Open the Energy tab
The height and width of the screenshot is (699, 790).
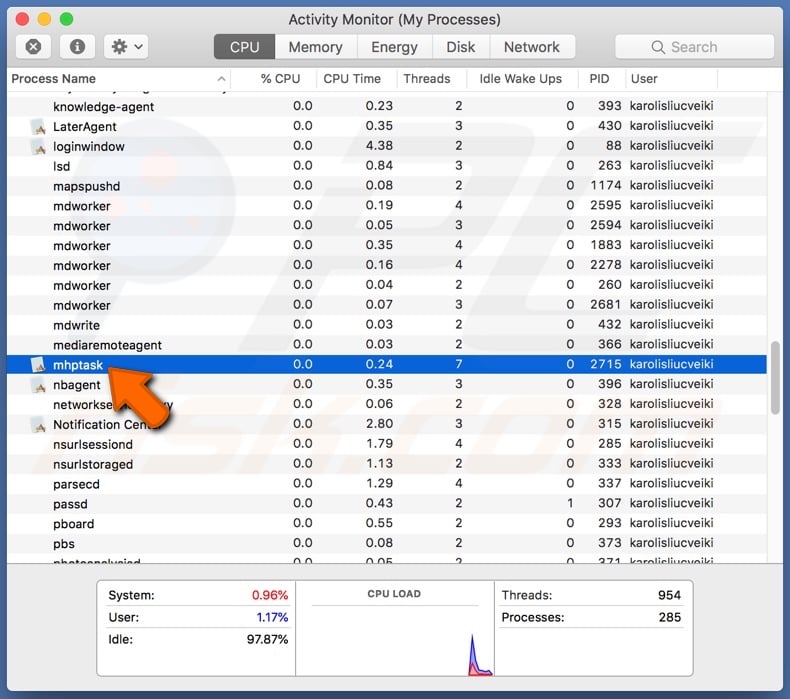[x=394, y=47]
